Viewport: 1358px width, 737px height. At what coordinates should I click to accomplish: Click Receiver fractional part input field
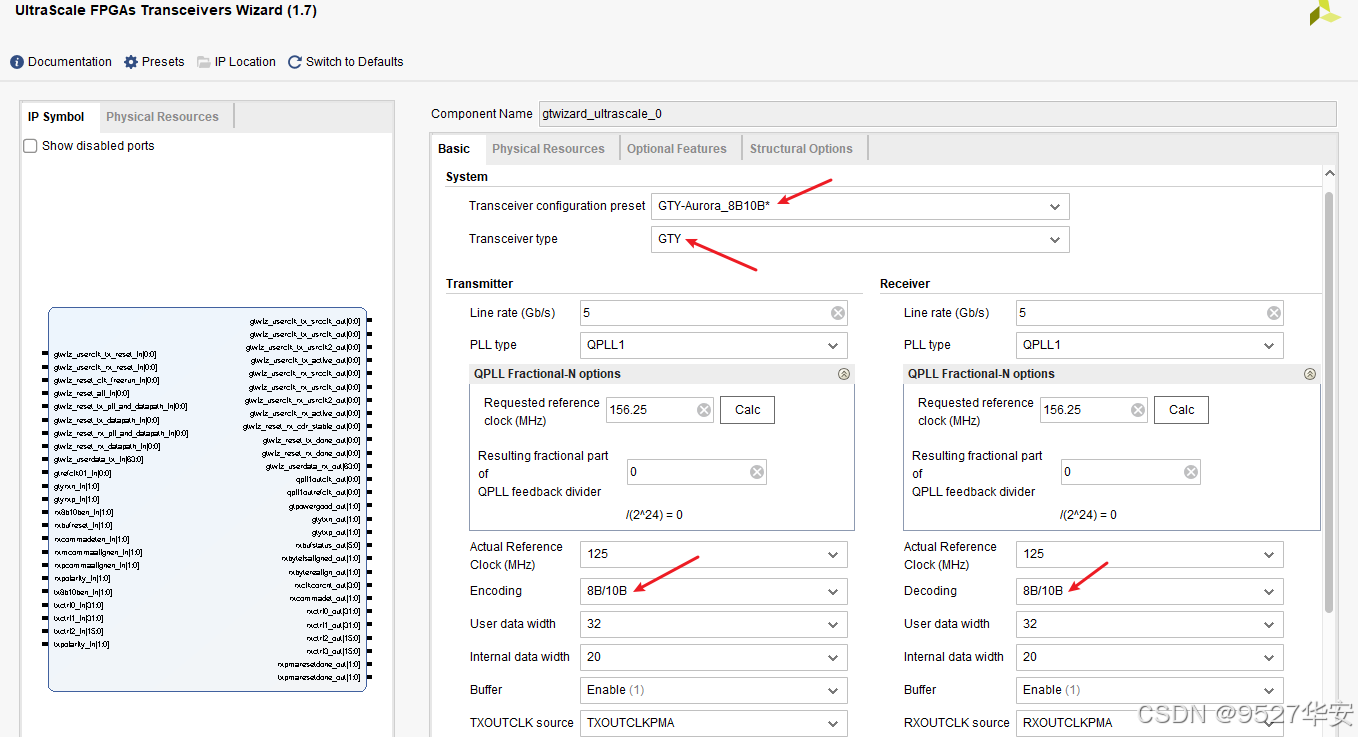tap(1131, 472)
